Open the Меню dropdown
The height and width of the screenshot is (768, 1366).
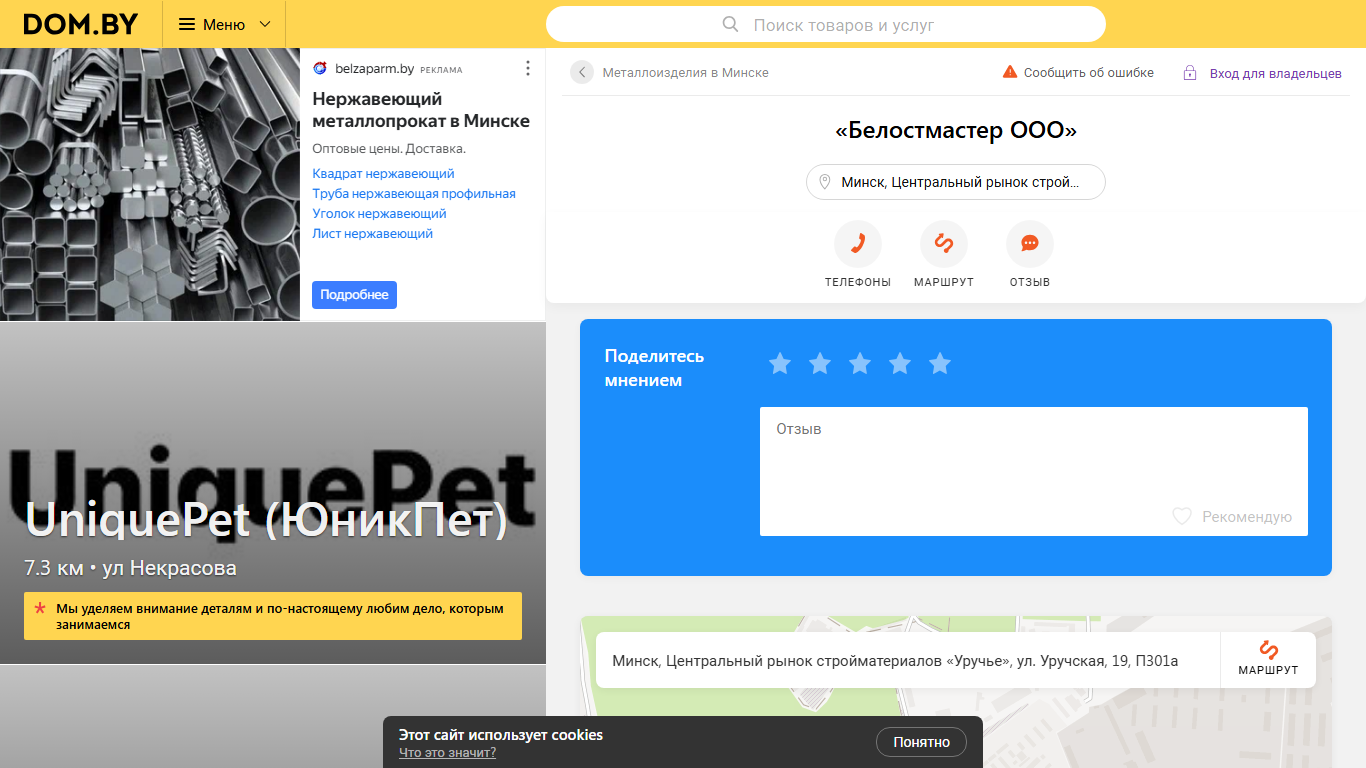[x=224, y=24]
